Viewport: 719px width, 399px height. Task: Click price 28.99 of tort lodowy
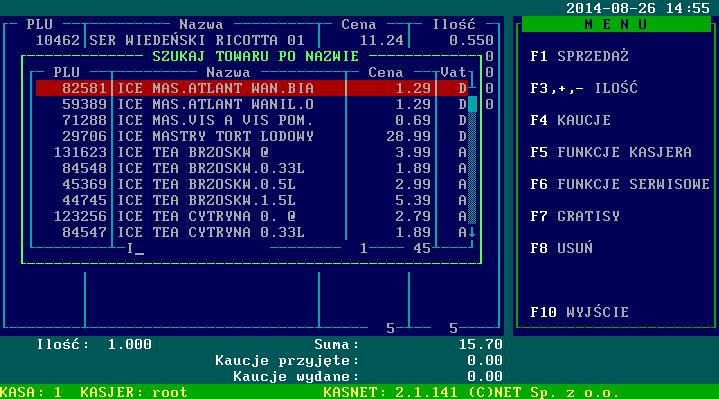click(x=409, y=136)
